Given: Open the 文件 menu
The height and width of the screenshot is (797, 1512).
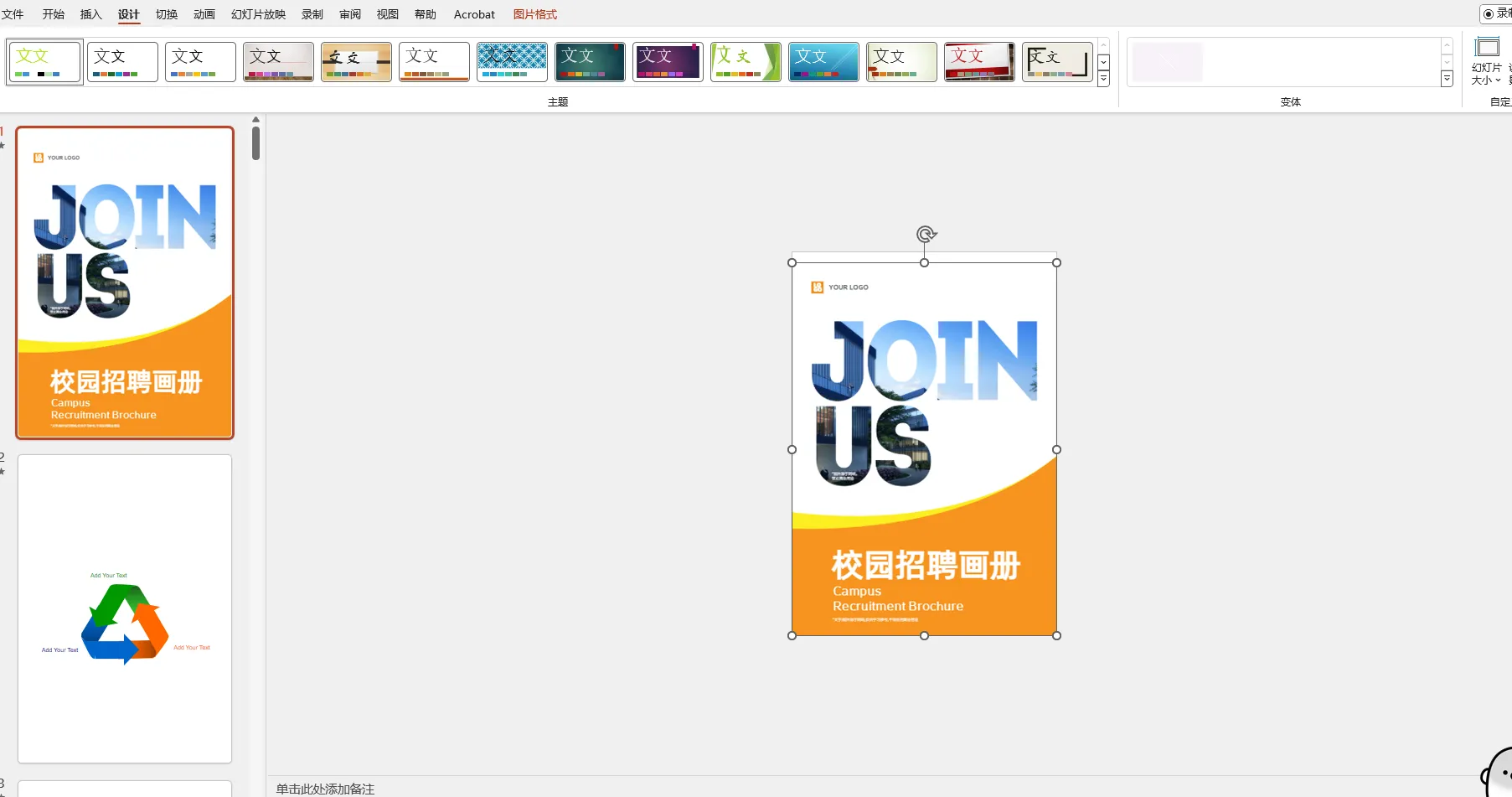Looking at the screenshot, I should pyautogui.click(x=13, y=14).
